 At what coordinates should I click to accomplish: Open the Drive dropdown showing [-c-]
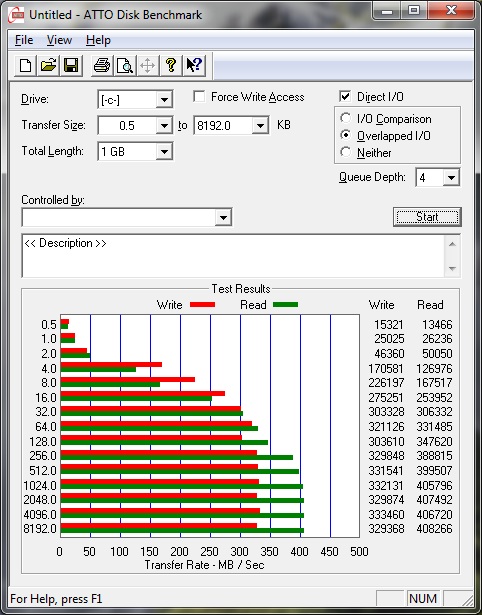(164, 100)
